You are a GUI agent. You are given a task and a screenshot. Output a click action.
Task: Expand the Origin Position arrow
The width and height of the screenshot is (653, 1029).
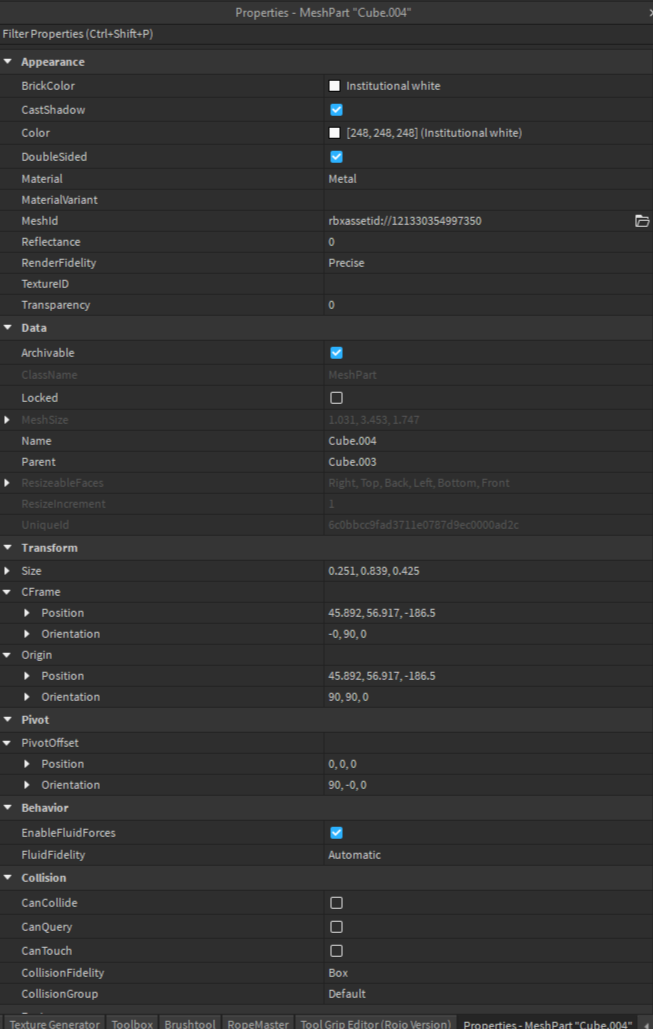point(27,676)
